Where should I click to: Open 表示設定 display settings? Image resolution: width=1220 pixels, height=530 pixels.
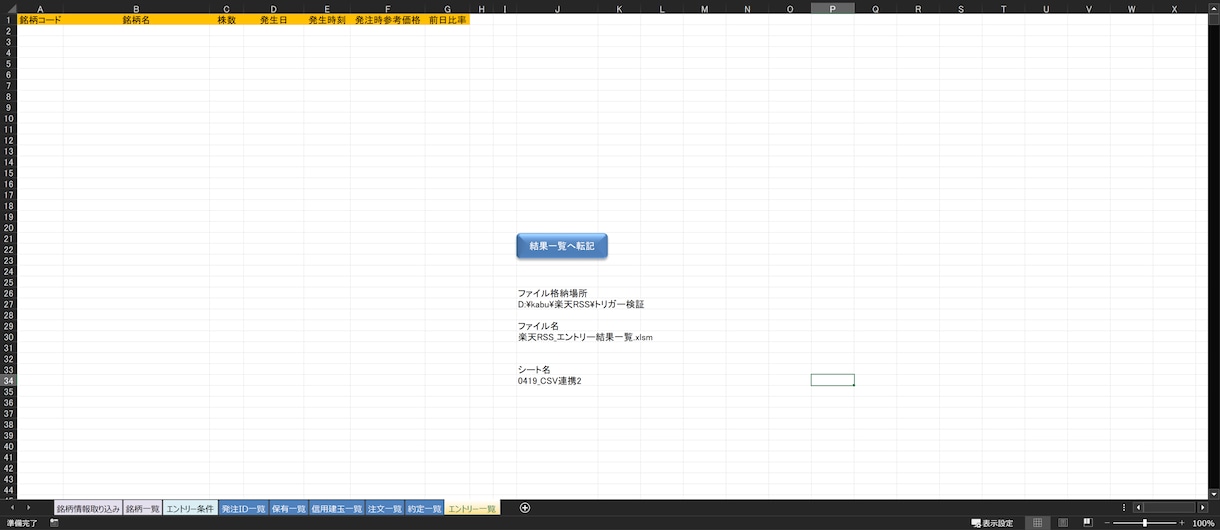pos(992,523)
